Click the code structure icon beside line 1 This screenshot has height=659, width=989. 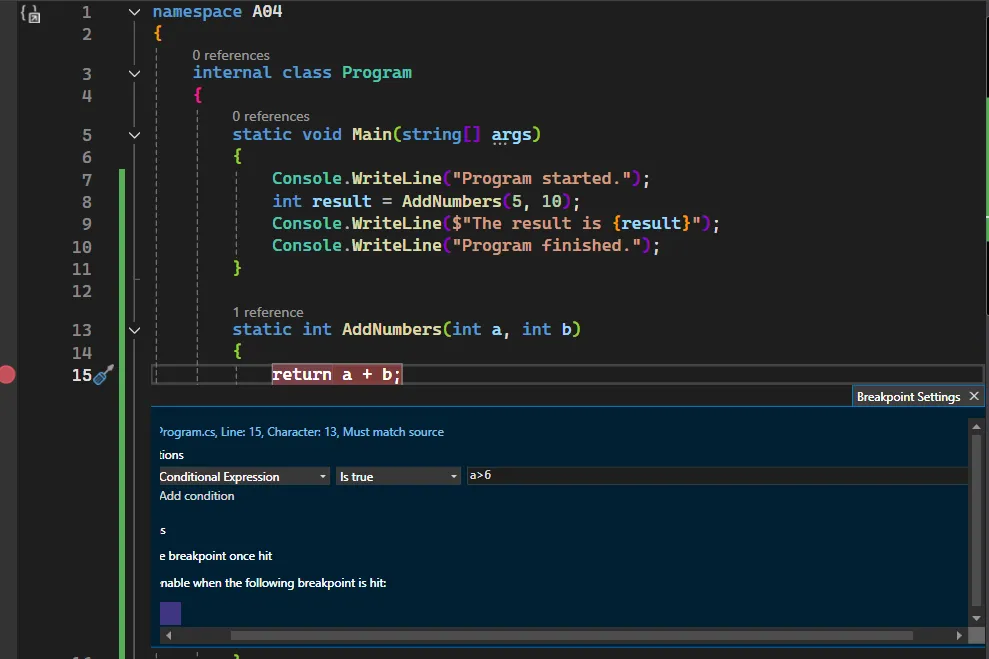tap(30, 13)
